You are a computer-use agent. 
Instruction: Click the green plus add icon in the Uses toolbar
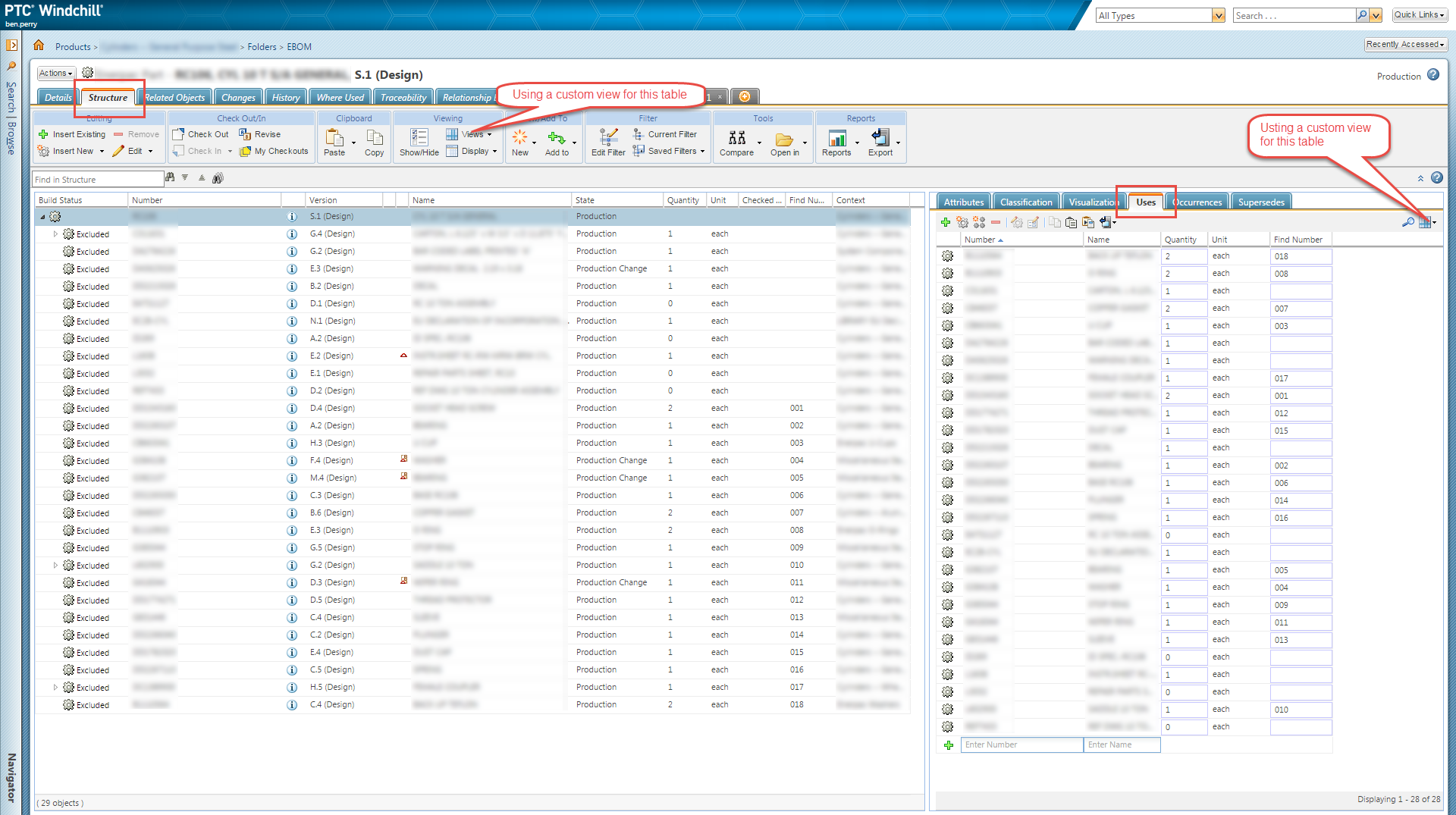click(946, 222)
